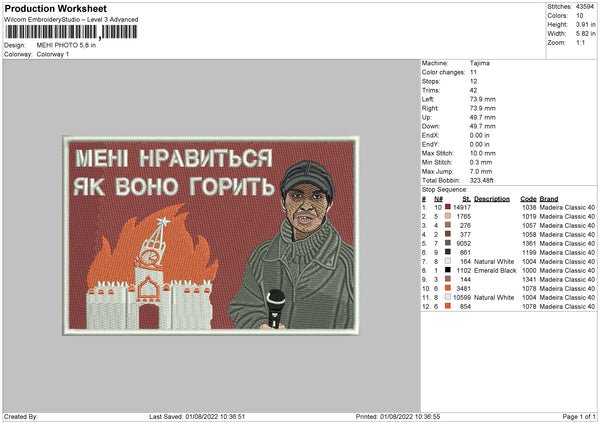Select the Colorway 1 value

pos(53,54)
